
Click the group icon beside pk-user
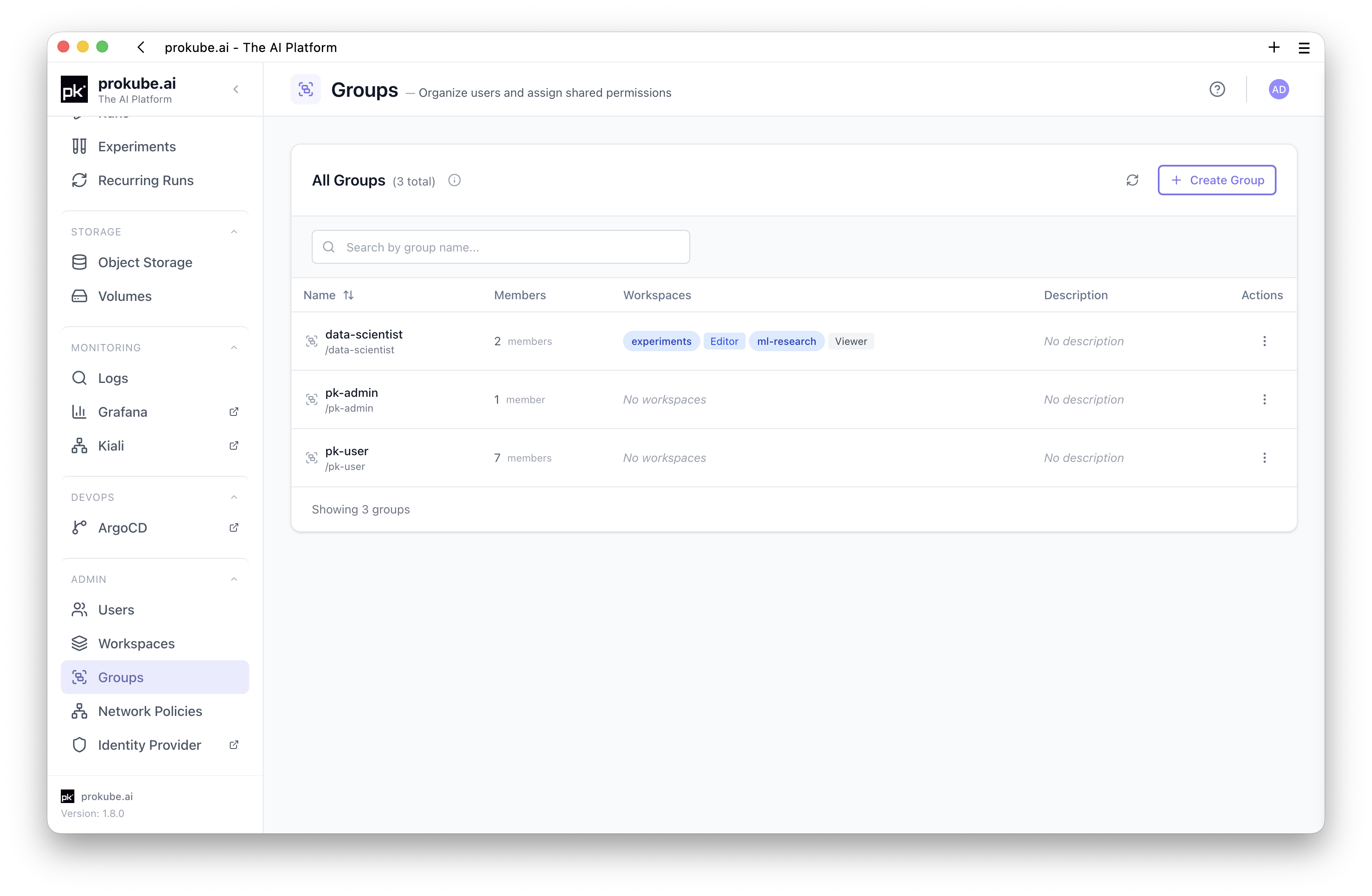(x=311, y=458)
